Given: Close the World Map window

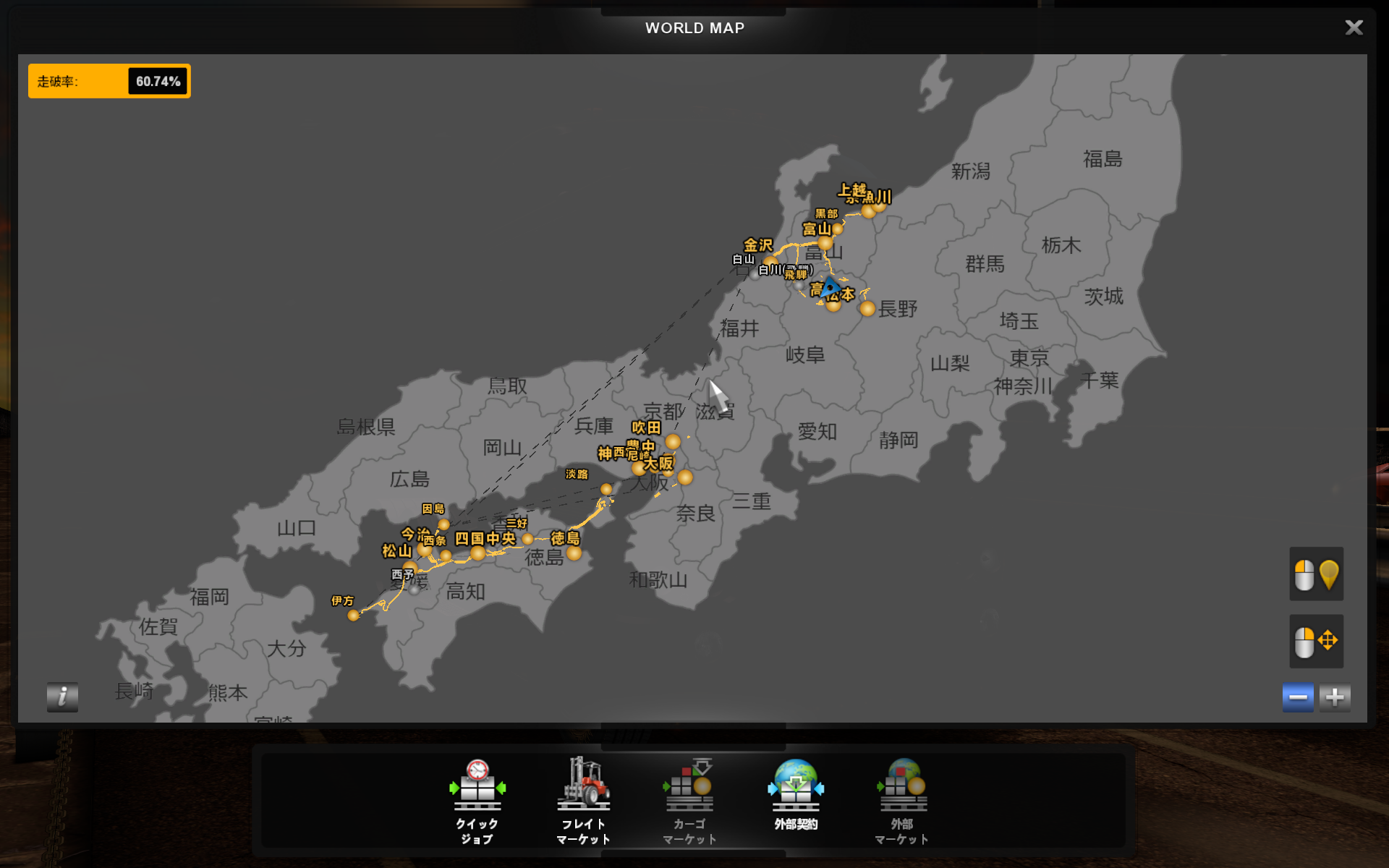Looking at the screenshot, I should coord(1354,27).
